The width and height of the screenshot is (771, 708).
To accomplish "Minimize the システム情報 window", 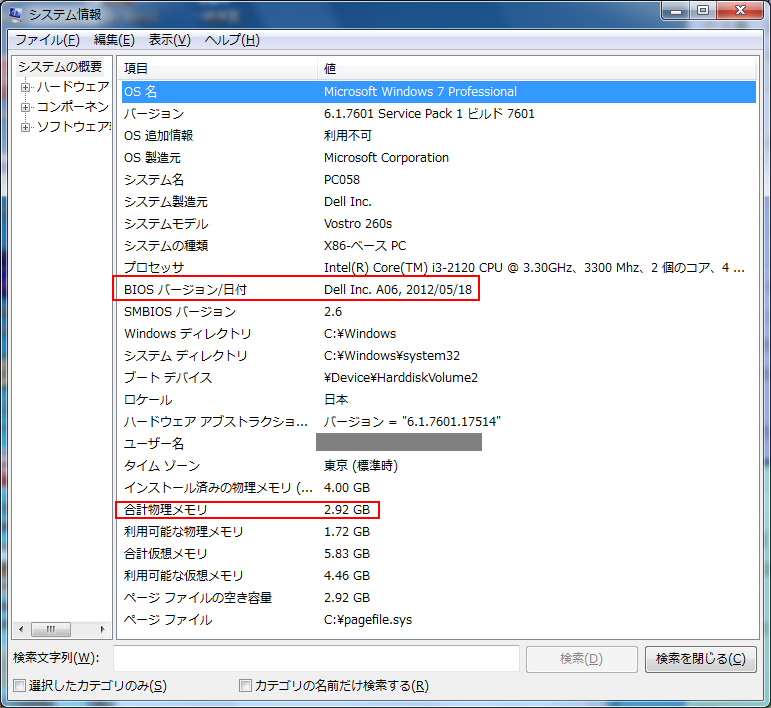I will [x=677, y=11].
